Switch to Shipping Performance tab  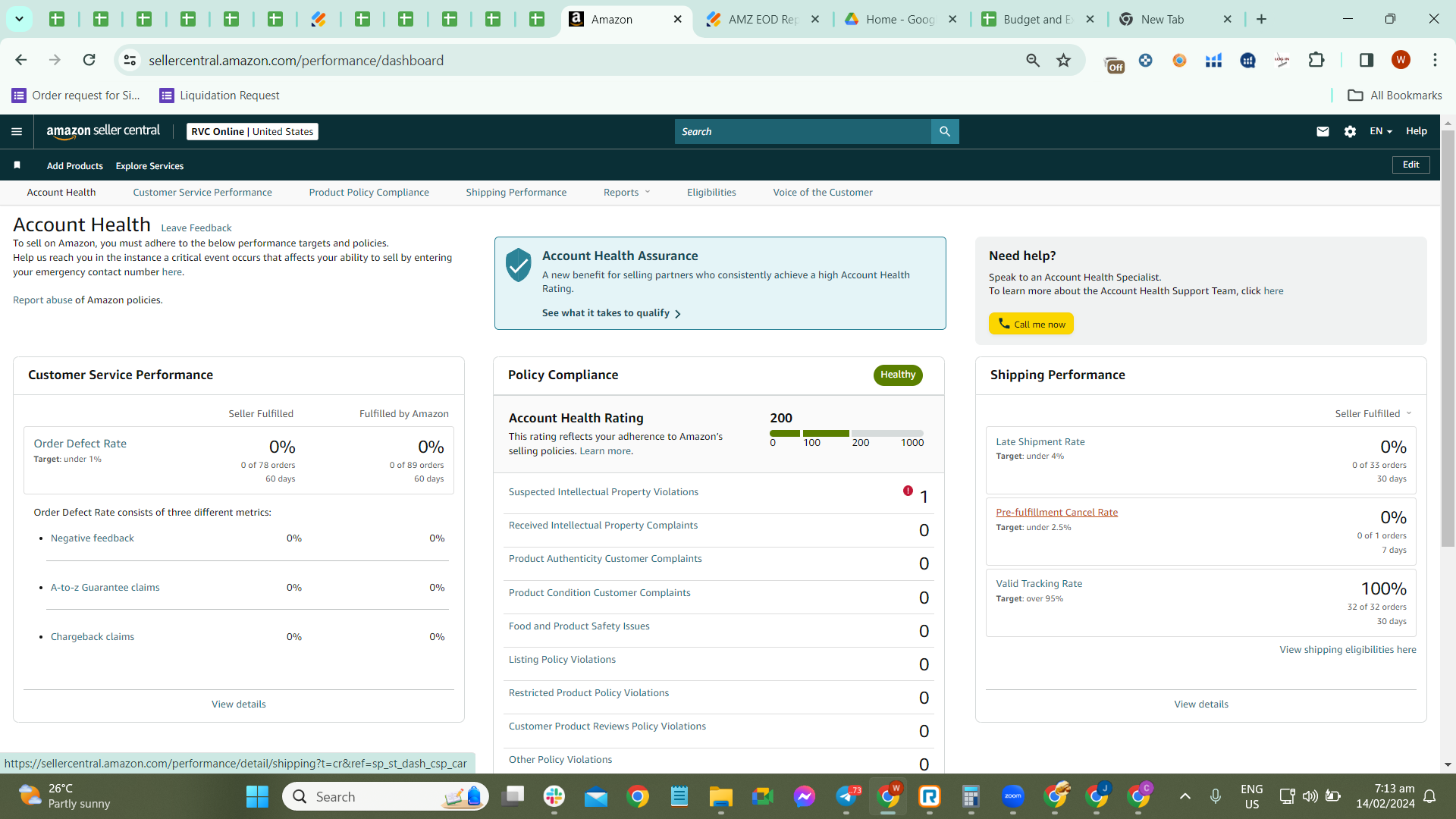(516, 193)
